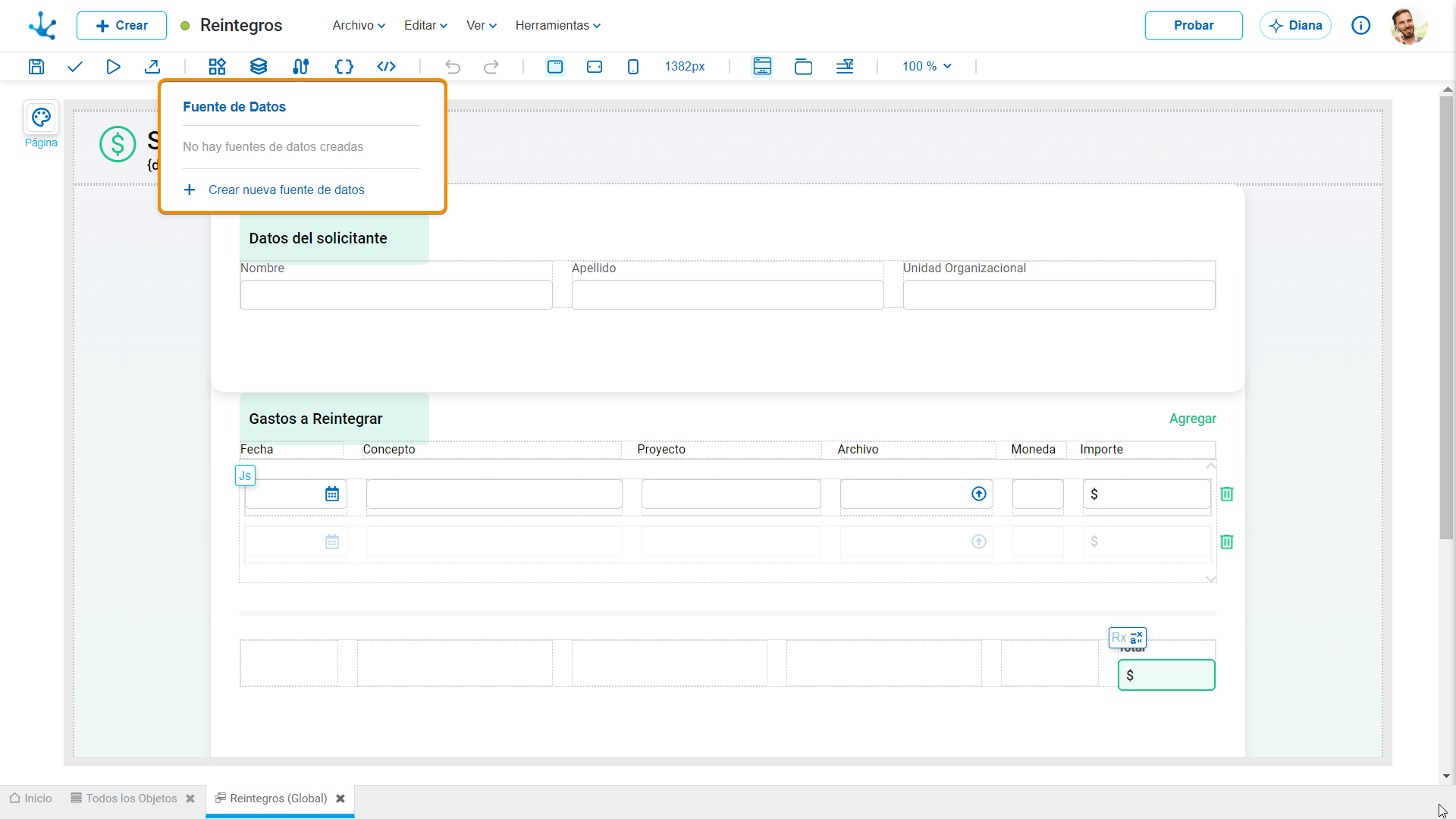
Task: Open the code editor icon
Action: coord(387,67)
